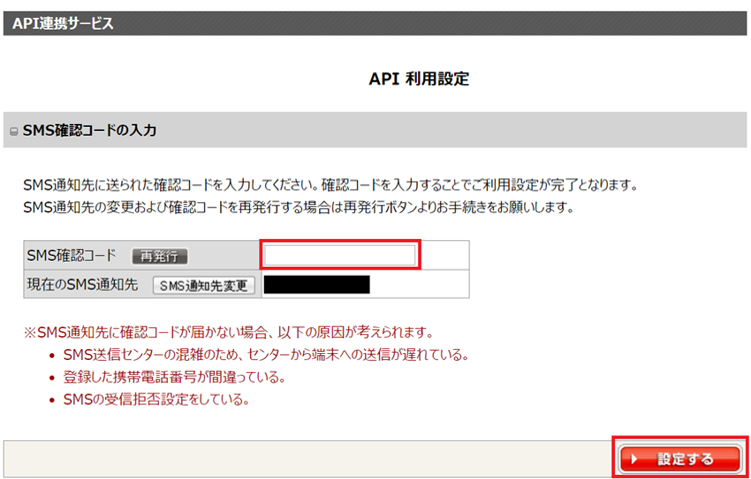
Task: Click the arrow icon on 設定する button
Action: click(x=633, y=459)
